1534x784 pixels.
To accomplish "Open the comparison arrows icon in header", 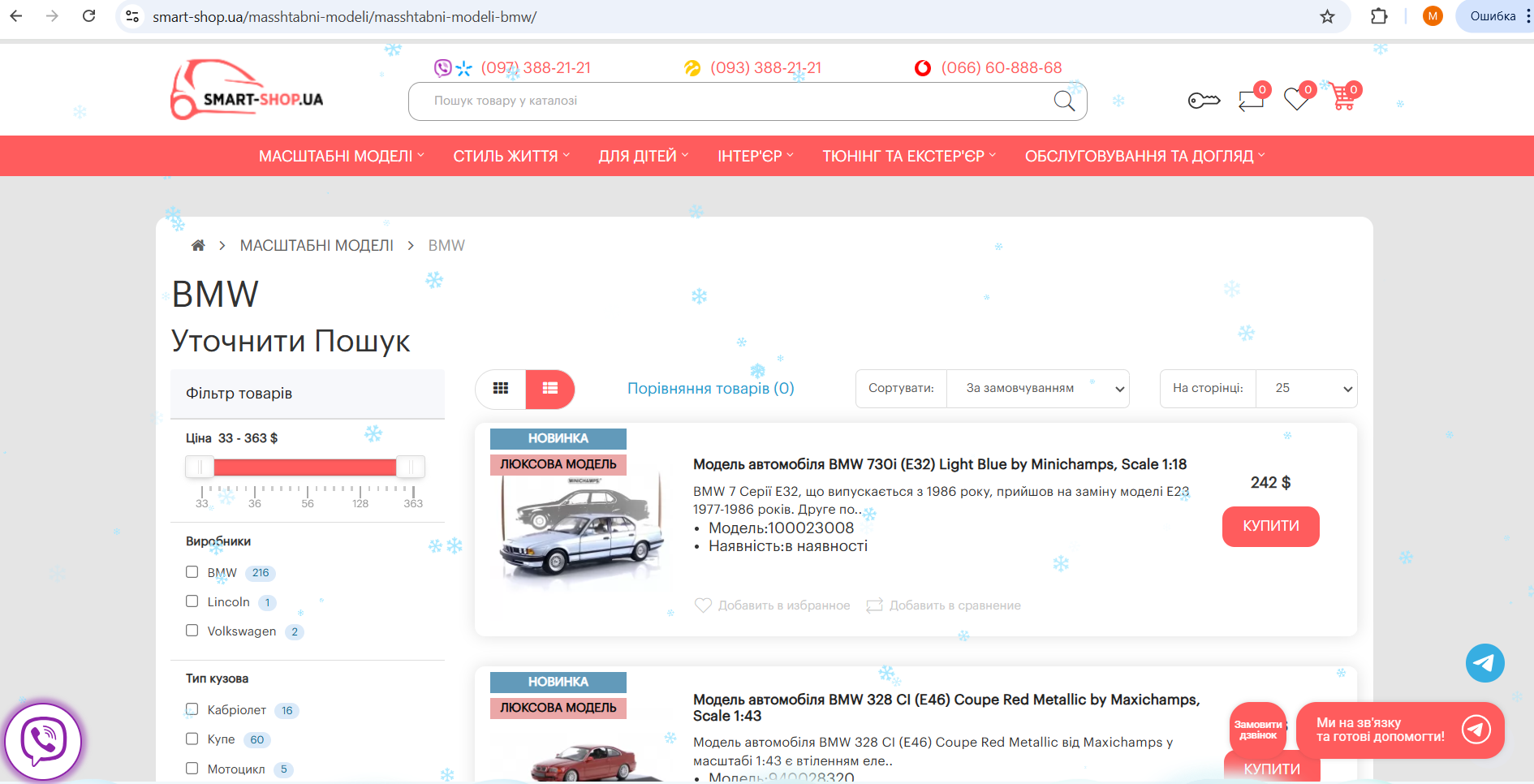I will click(1251, 100).
